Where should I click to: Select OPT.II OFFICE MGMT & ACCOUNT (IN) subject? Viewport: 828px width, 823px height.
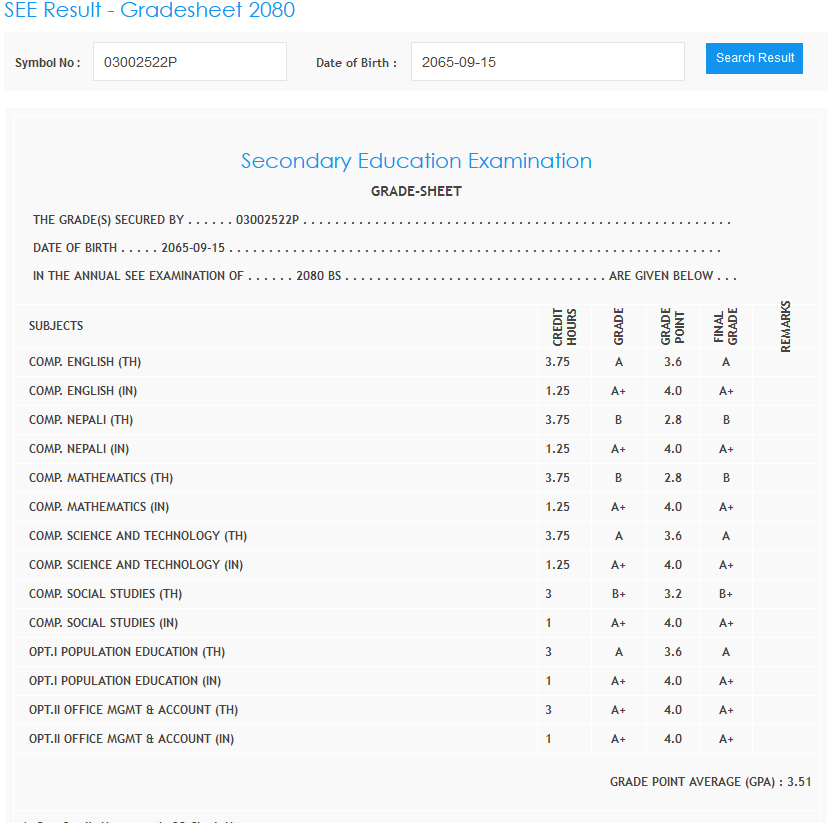pyautogui.click(x=133, y=739)
